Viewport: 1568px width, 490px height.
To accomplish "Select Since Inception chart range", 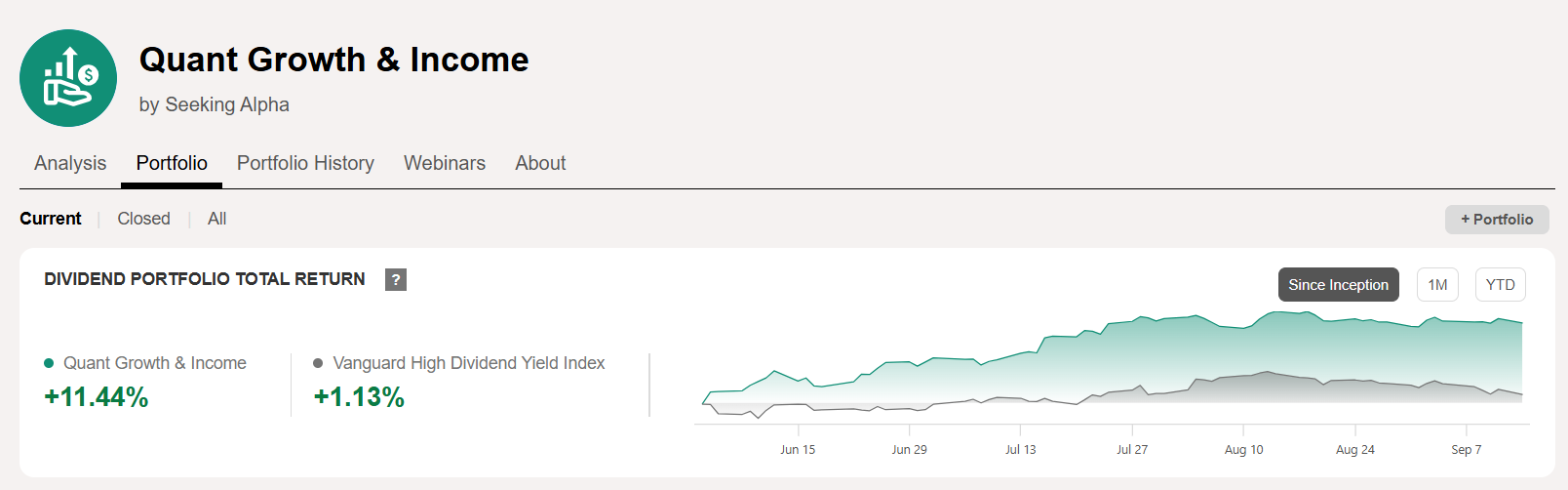I will click(x=1339, y=285).
